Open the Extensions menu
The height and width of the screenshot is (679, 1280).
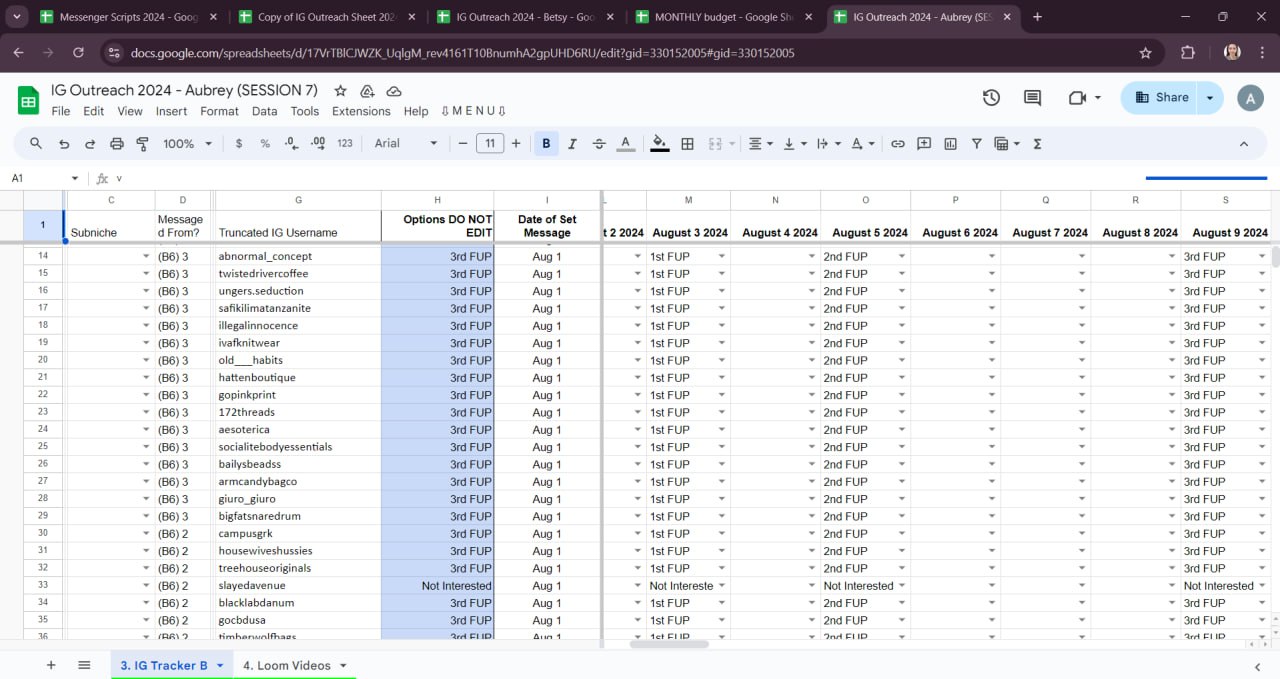[x=361, y=112]
